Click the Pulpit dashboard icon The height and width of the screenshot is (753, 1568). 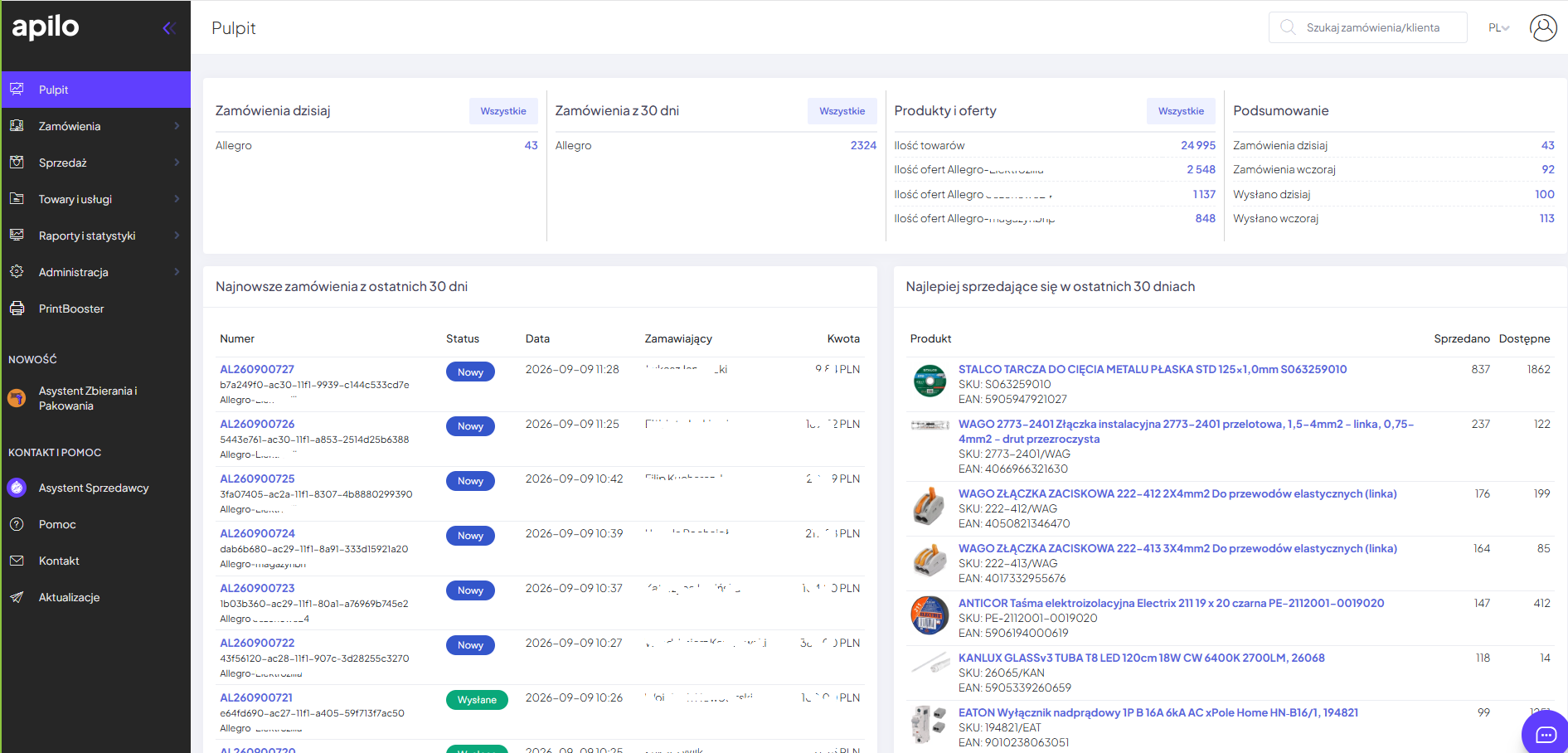pos(17,90)
